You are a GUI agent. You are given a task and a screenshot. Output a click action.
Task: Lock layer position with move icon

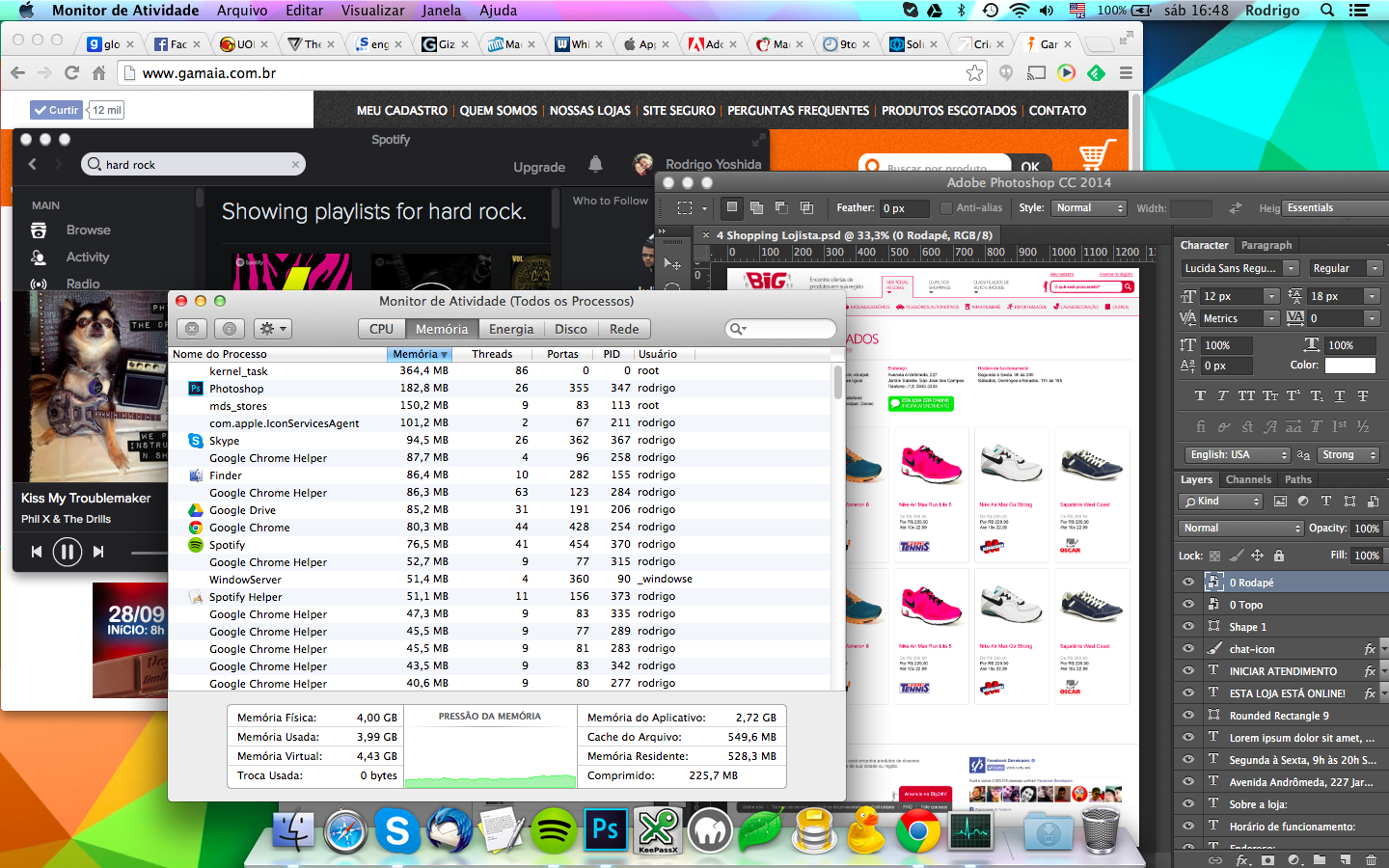(x=1257, y=556)
